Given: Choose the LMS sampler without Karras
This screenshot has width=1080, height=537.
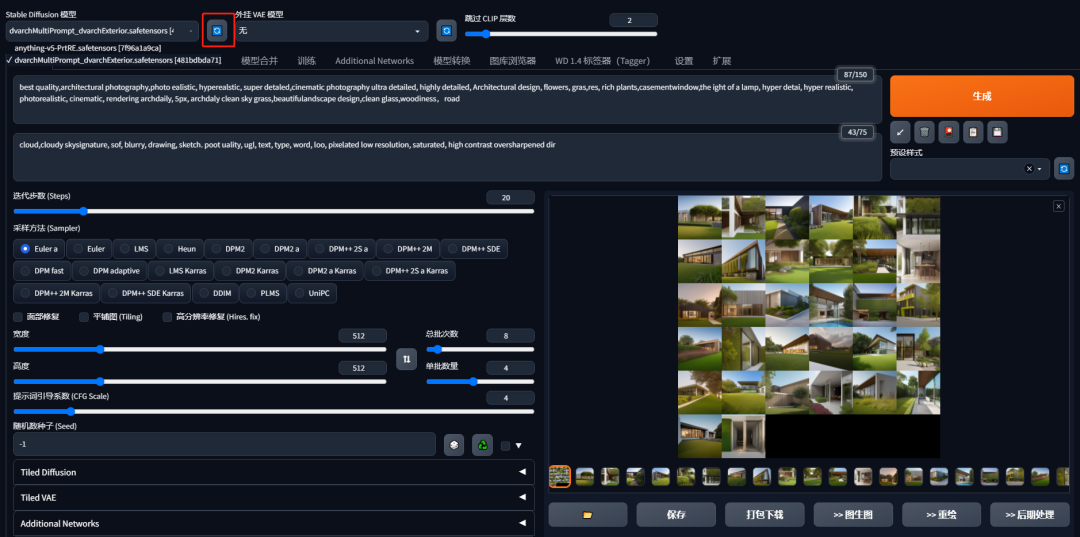Looking at the screenshot, I should pyautogui.click(x=134, y=249).
